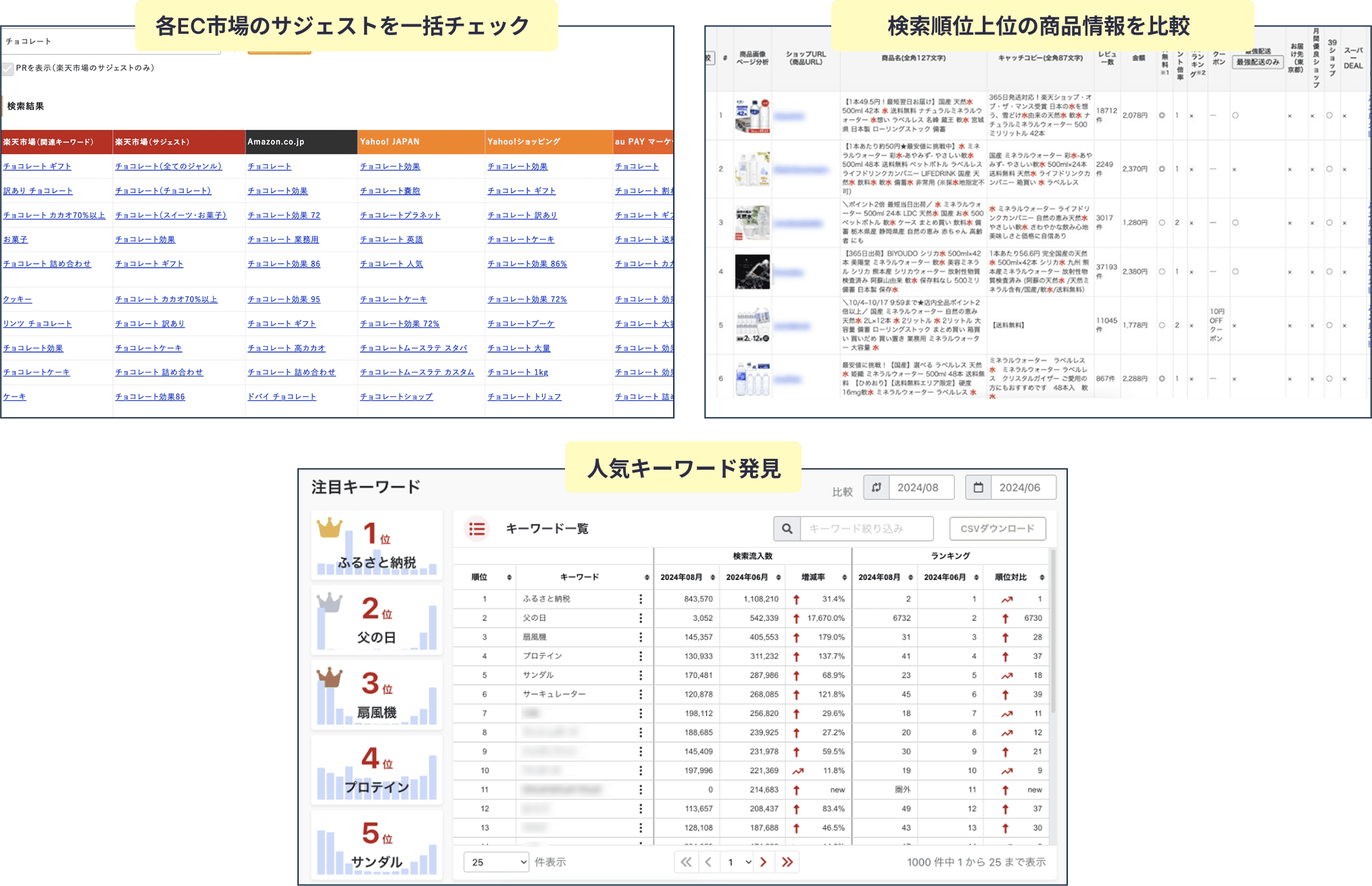The width and height of the screenshot is (1372, 886).
Task: Open the kebab menu for サンダル row
Action: pos(641,674)
